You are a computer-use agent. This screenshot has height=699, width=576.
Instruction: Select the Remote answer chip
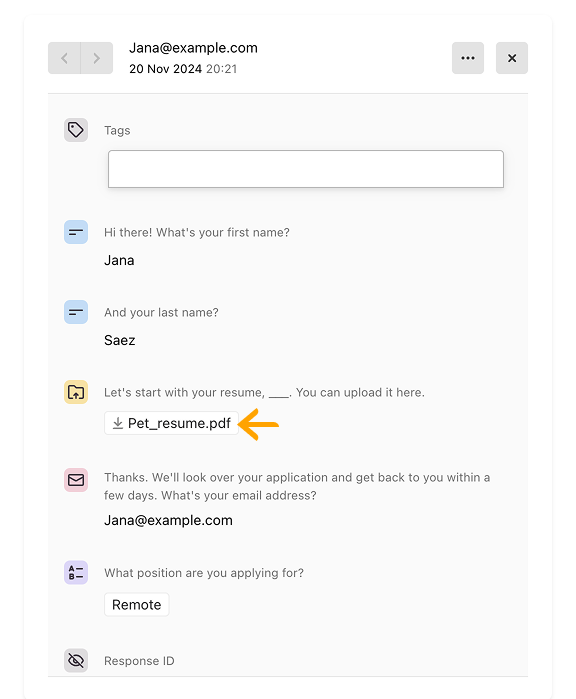136,604
